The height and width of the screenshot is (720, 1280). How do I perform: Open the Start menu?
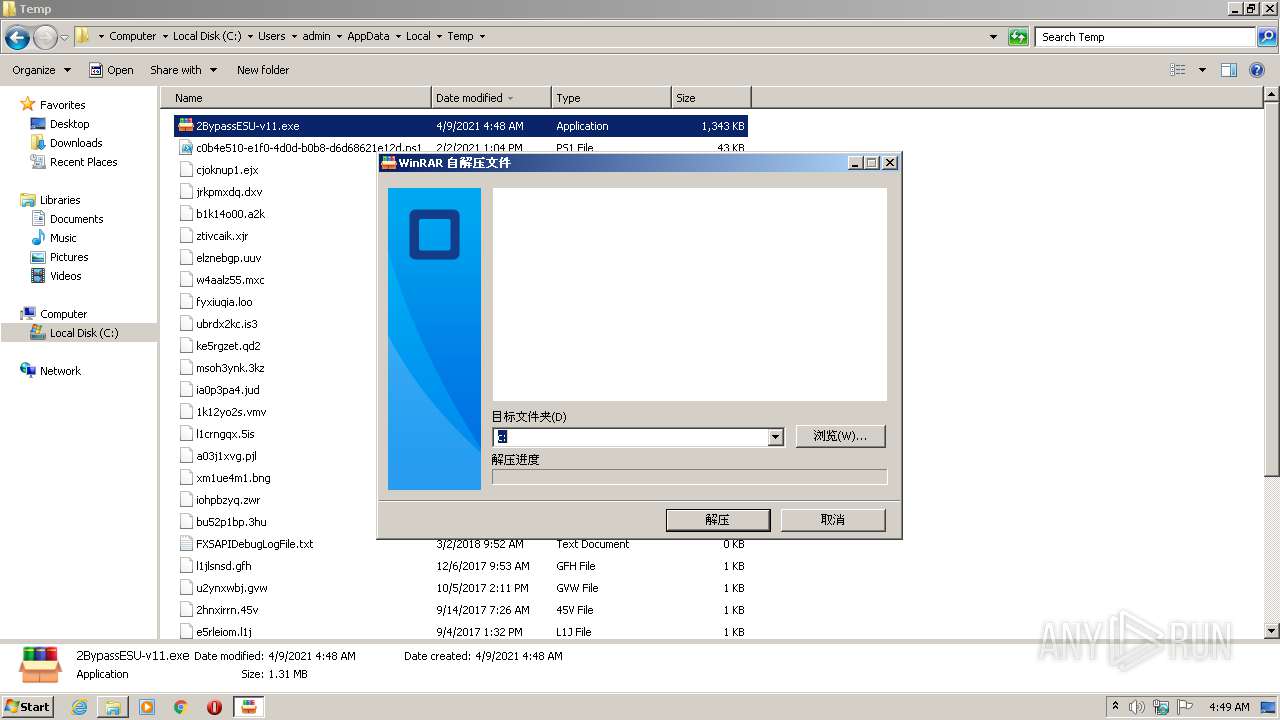28,706
